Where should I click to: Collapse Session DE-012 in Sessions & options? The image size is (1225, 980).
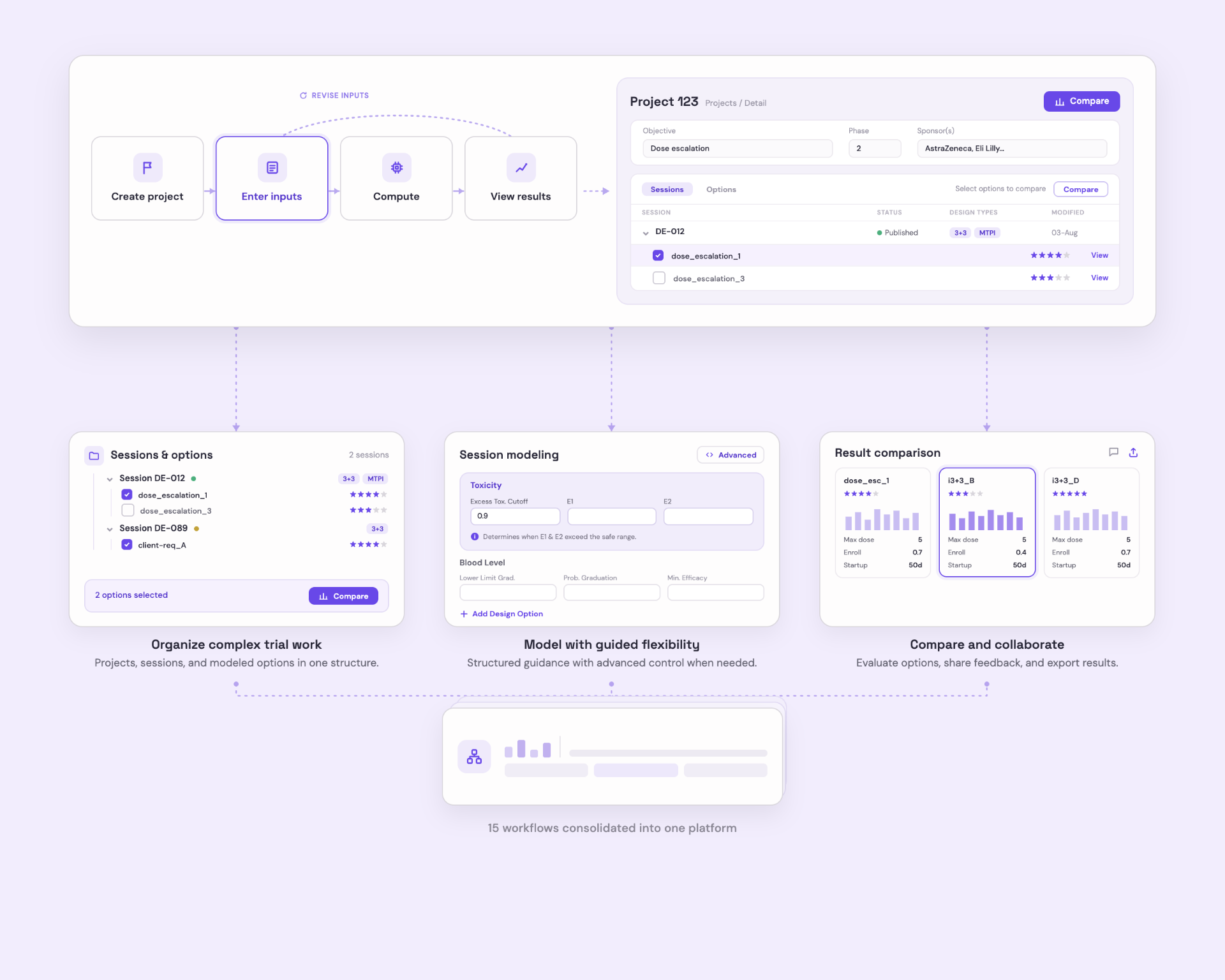coord(110,479)
